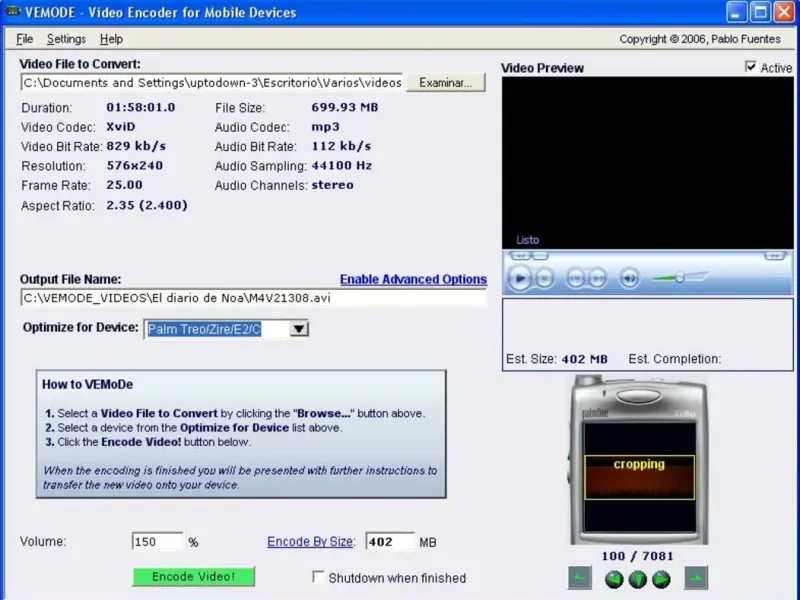
Task: Adjust the preview player volume slider
Action: coord(679,278)
